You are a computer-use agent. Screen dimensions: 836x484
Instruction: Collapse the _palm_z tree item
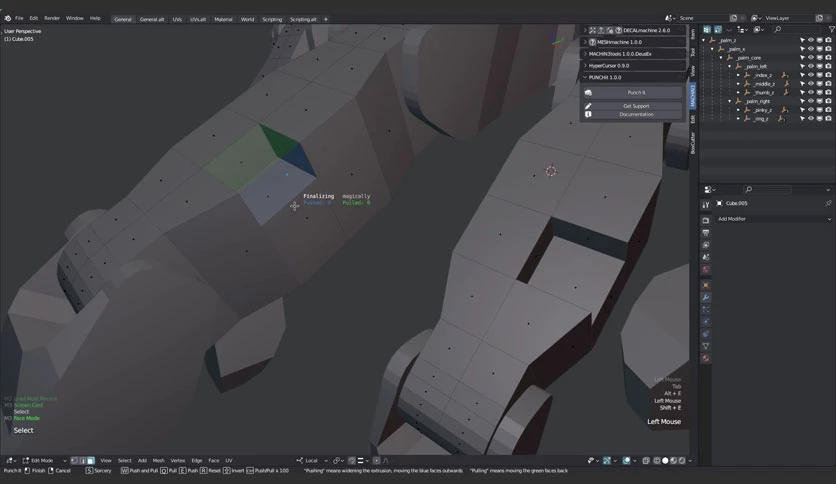(704, 41)
